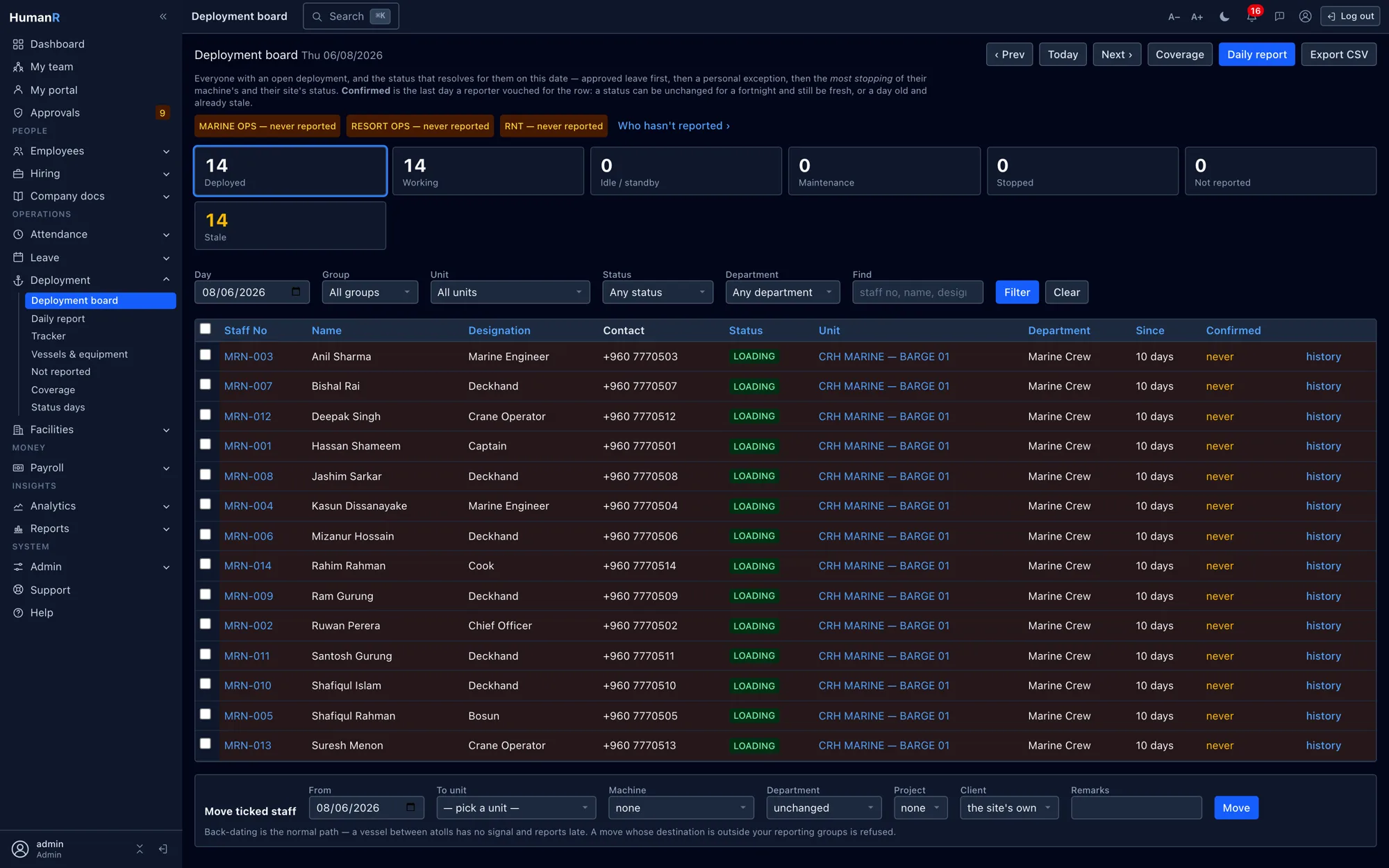The height and width of the screenshot is (868, 1389).
Task: Click the Search box in the top bar
Action: point(351,16)
